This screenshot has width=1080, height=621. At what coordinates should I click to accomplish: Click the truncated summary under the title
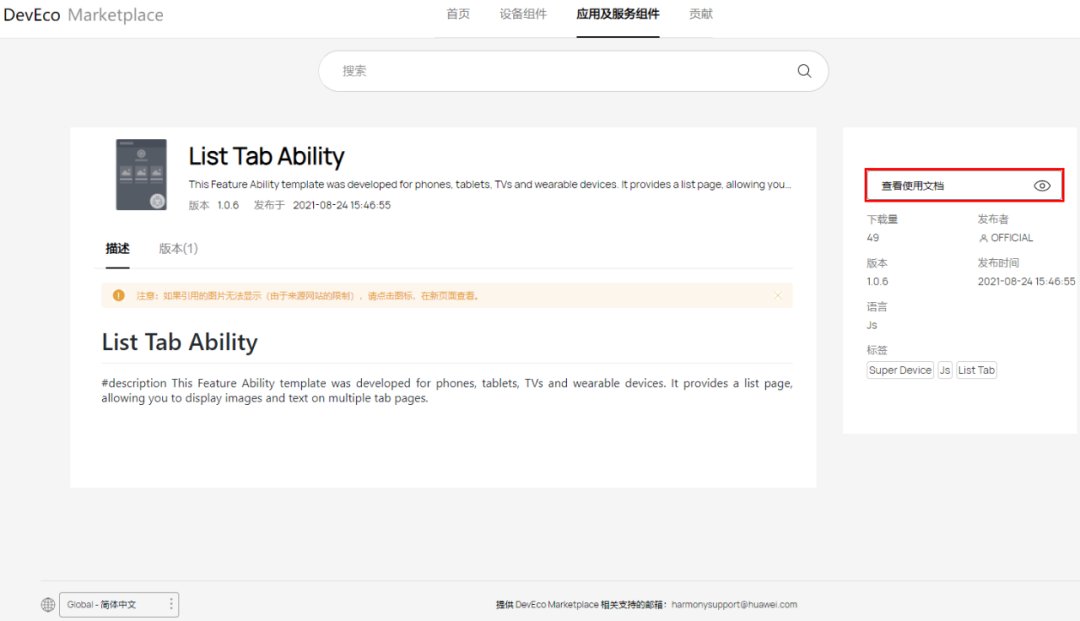(x=490, y=185)
